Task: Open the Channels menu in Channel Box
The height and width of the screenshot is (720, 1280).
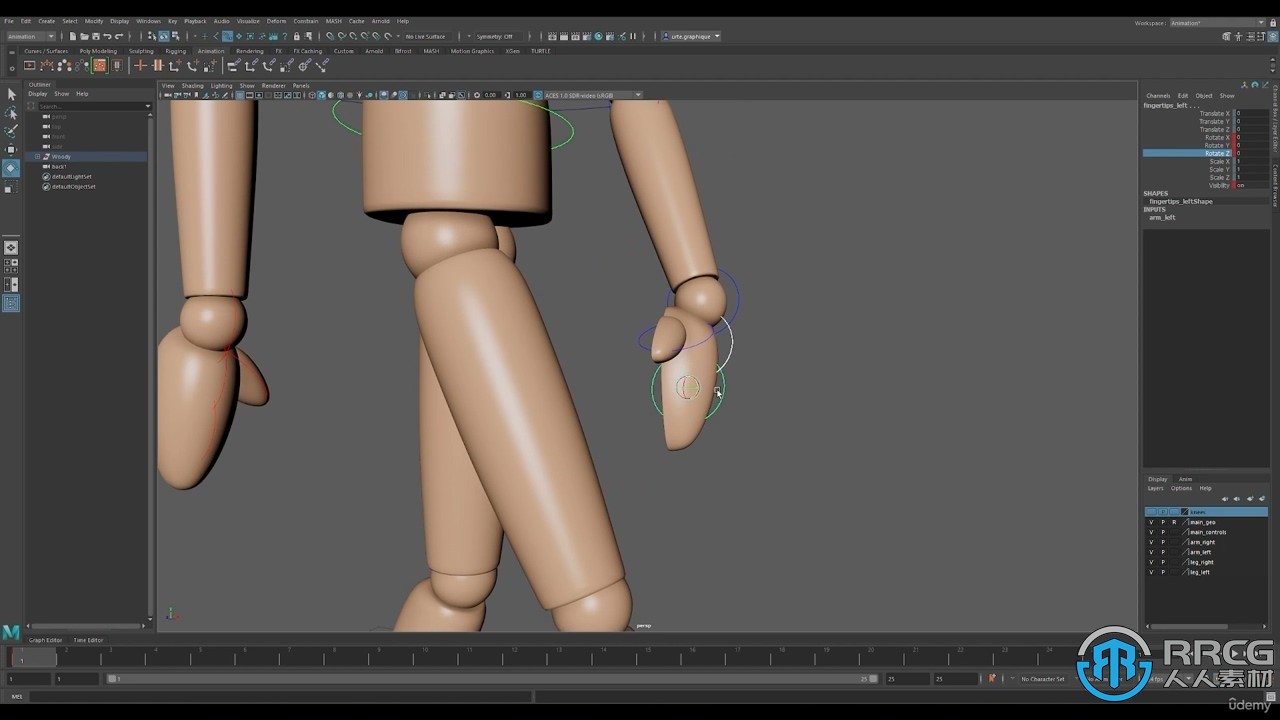Action: click(1158, 96)
